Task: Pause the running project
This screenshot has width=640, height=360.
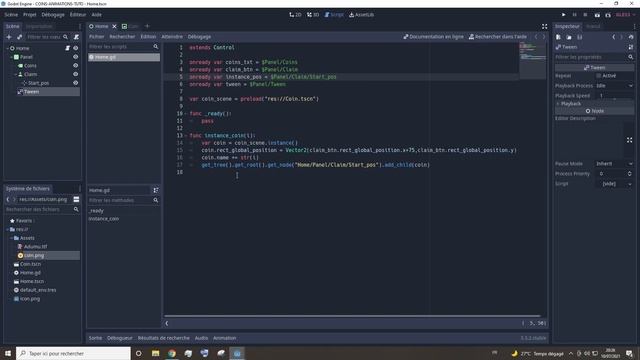Action: 575,15
